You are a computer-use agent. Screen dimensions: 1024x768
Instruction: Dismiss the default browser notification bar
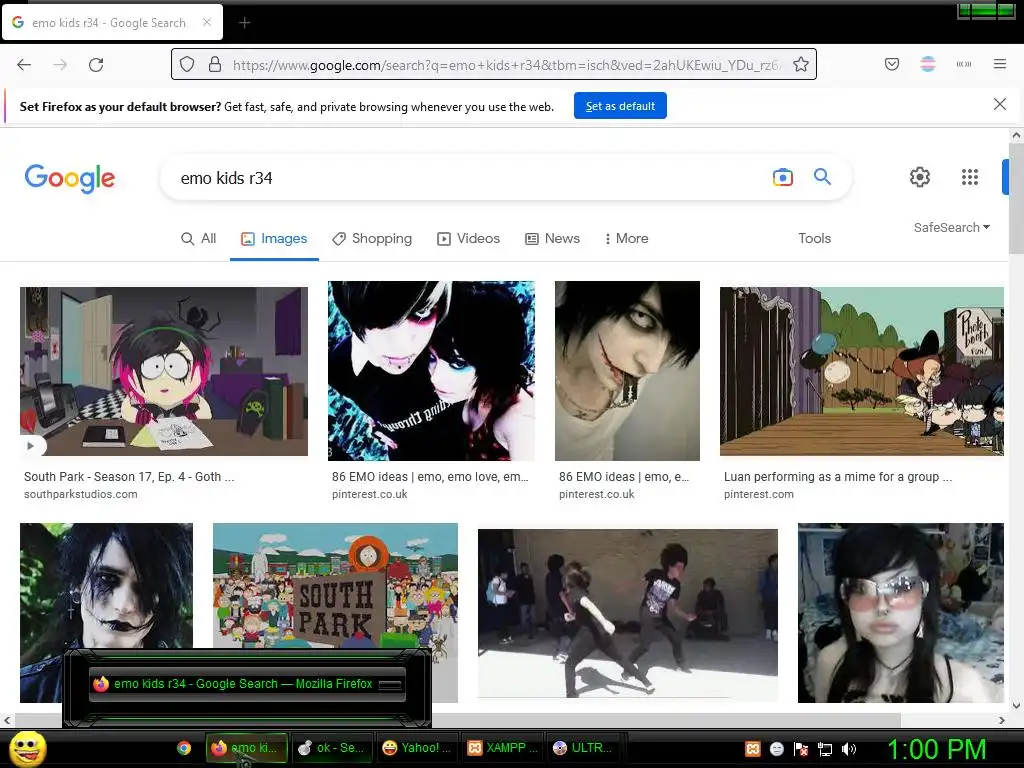point(999,104)
